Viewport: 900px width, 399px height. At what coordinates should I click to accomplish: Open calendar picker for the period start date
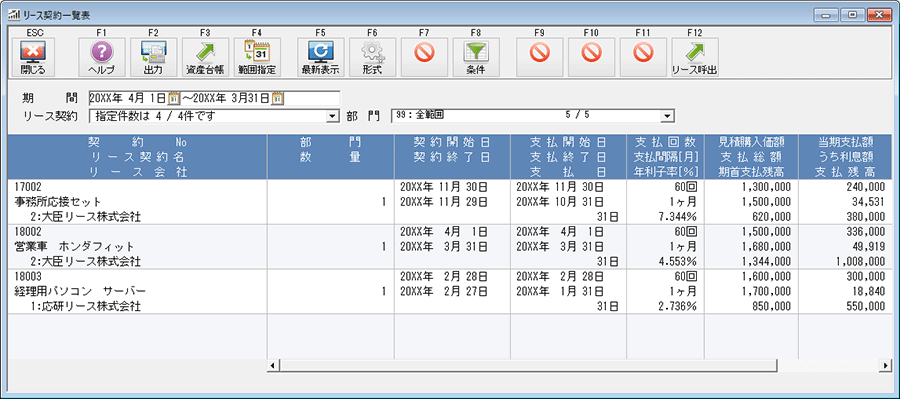coord(174,99)
